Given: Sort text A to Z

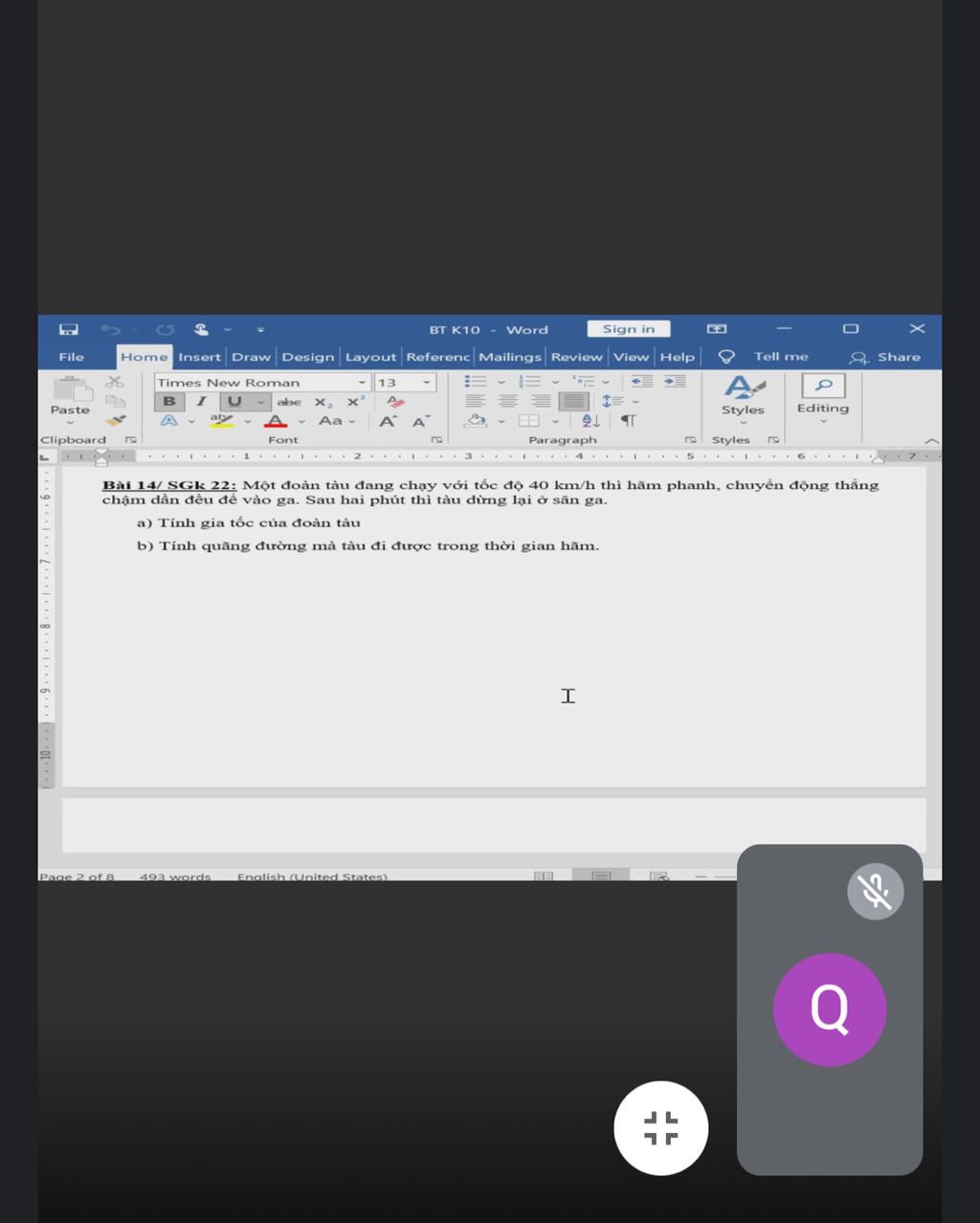Looking at the screenshot, I should coord(590,420).
